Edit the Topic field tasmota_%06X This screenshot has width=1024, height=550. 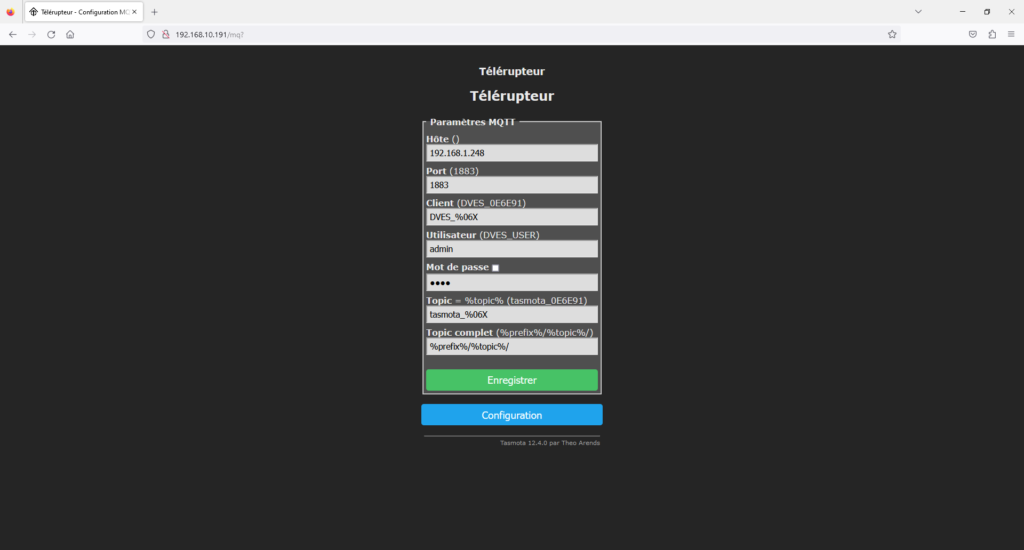coord(511,314)
